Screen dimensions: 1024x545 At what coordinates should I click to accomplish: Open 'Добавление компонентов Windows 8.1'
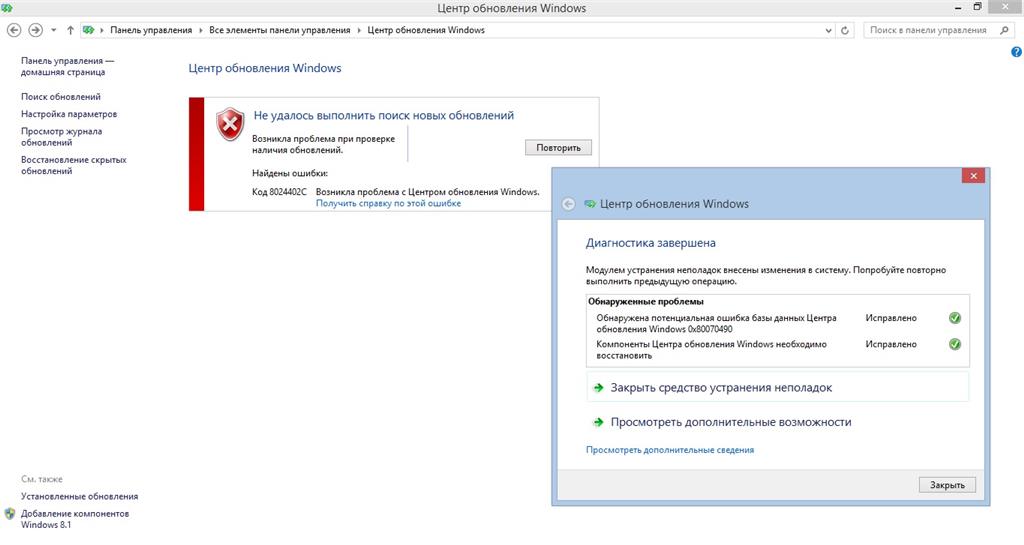coord(74,519)
